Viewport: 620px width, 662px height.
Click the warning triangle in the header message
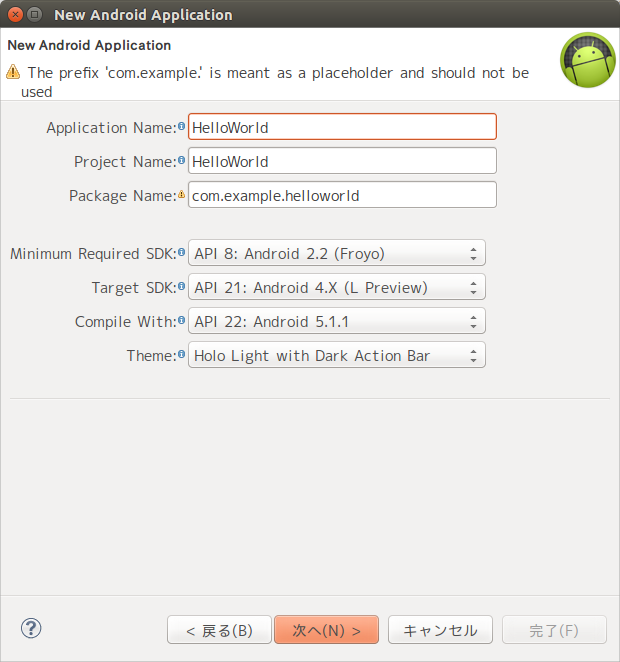[13, 72]
